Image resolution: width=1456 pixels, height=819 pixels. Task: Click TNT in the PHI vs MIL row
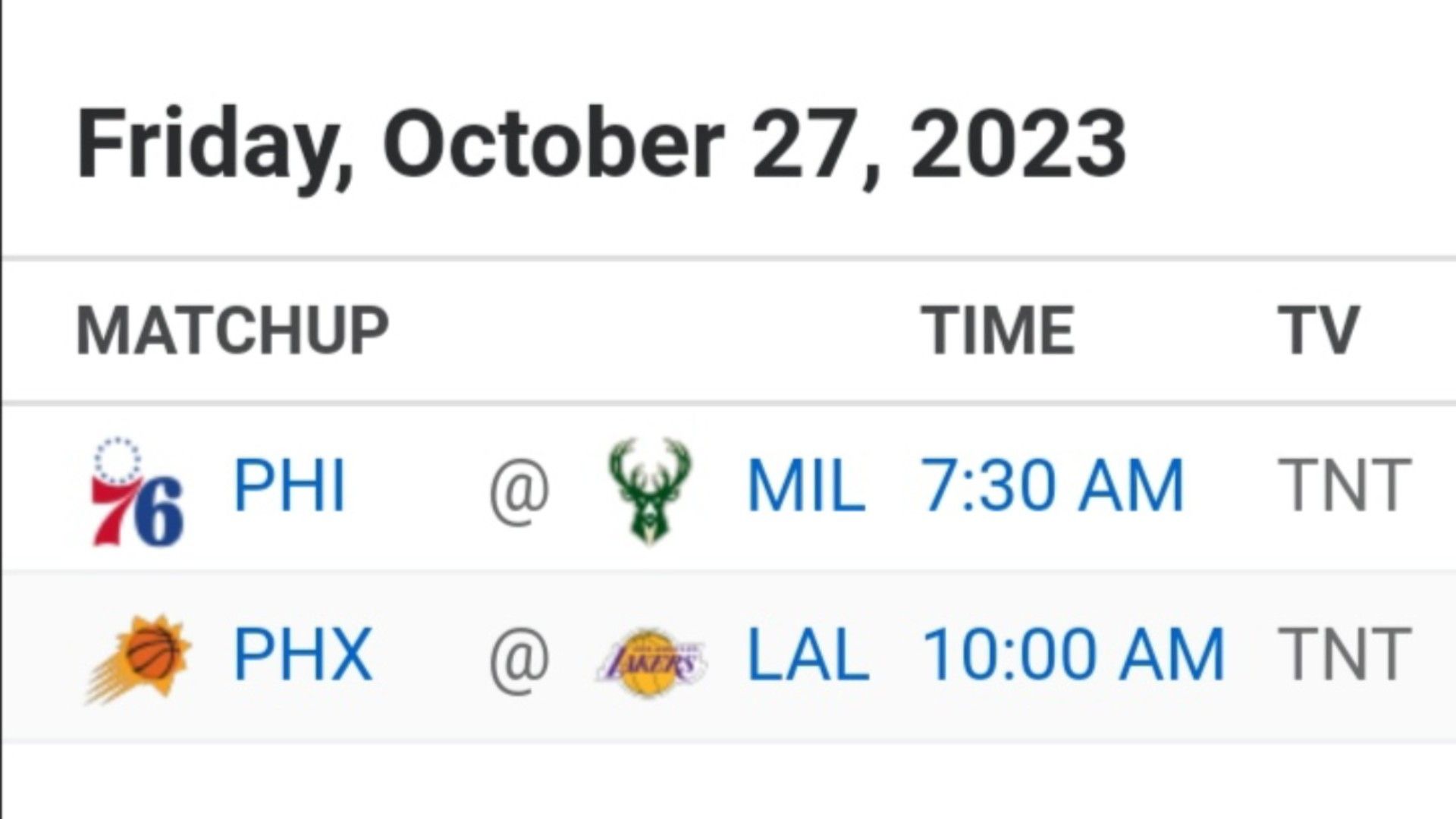coord(1344,485)
